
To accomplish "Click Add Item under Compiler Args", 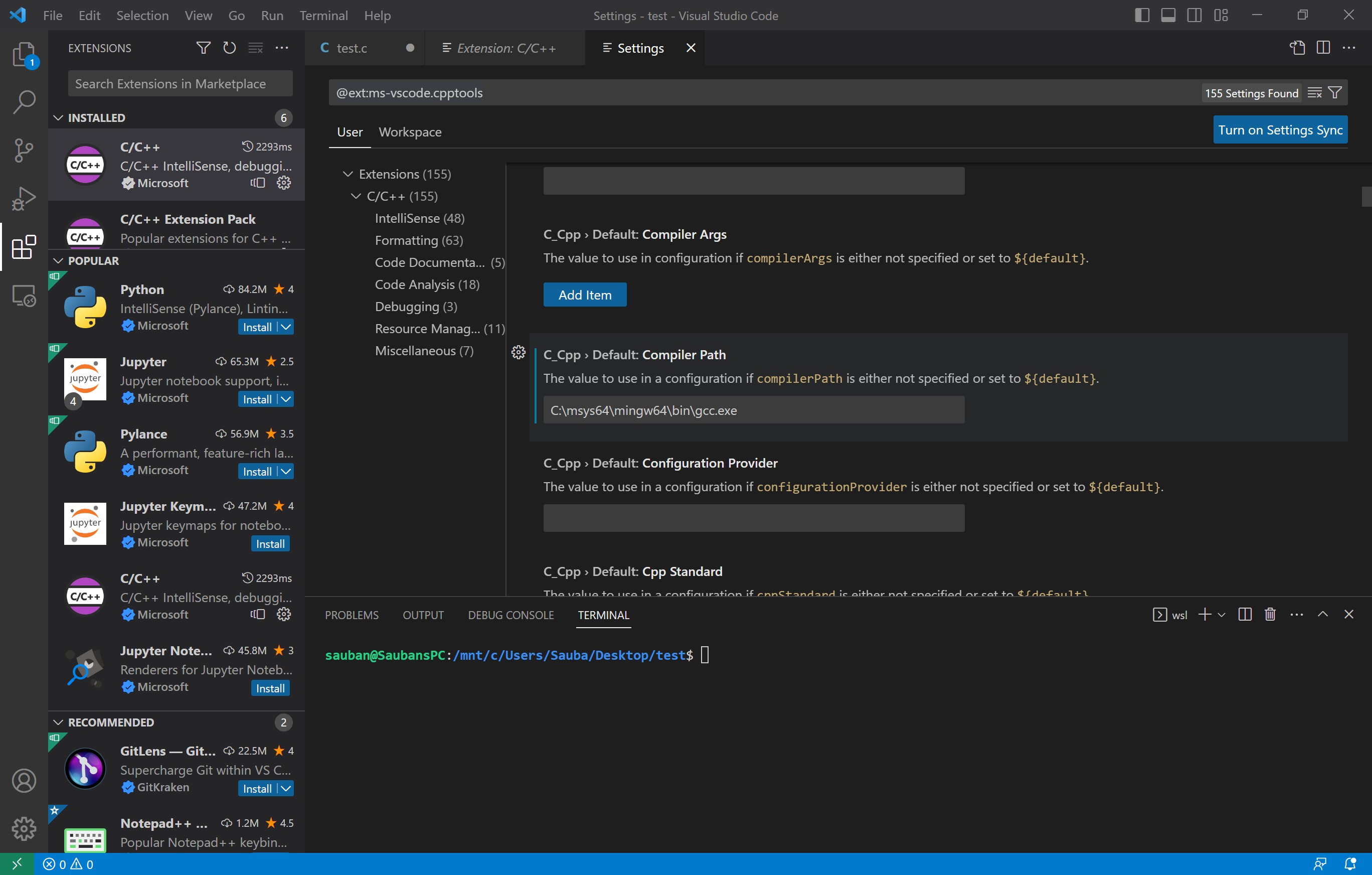I will [x=585, y=295].
